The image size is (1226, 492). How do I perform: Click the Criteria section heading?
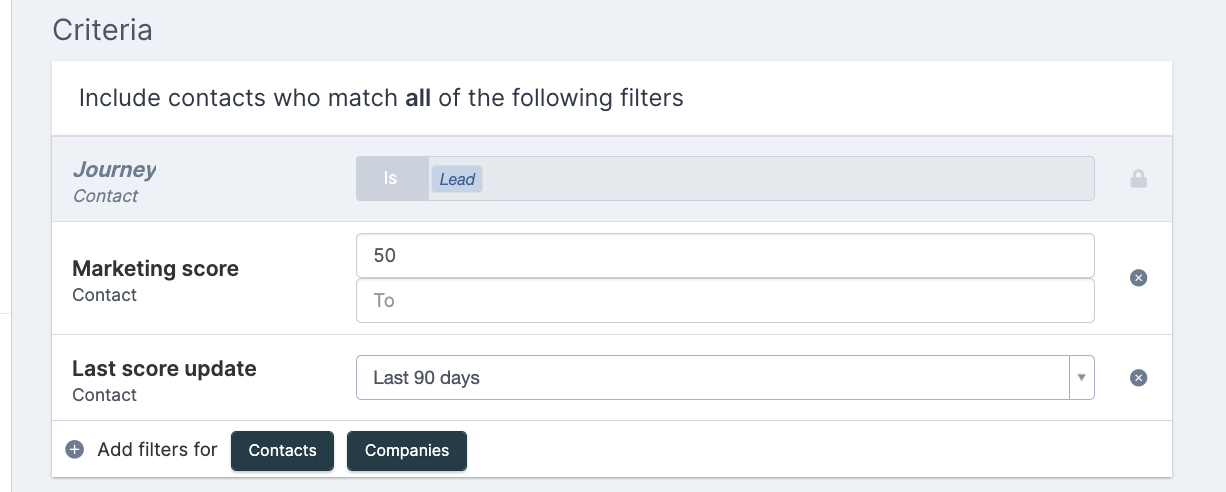click(102, 29)
